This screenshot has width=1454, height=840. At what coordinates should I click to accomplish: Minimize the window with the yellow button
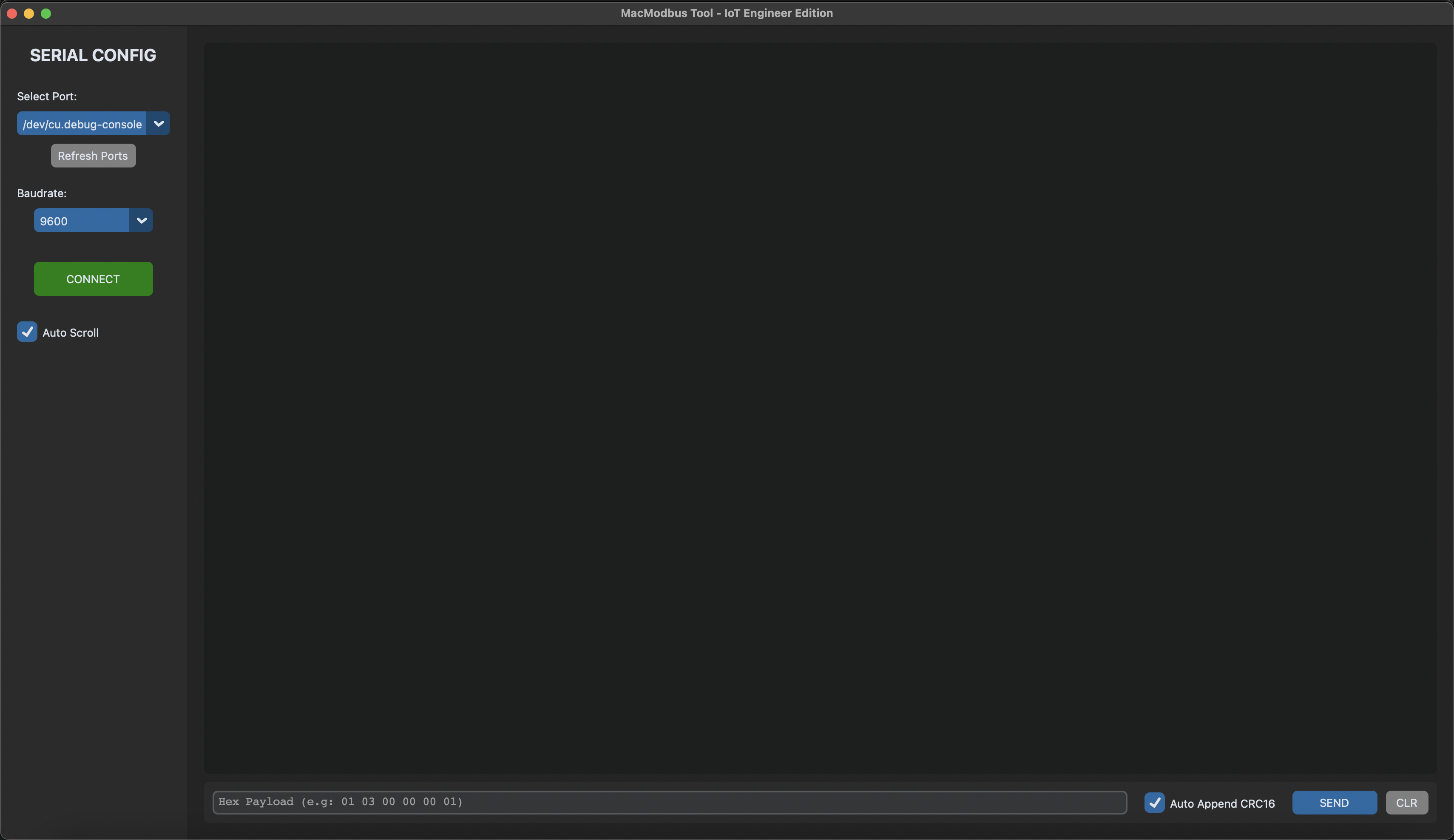(x=29, y=13)
